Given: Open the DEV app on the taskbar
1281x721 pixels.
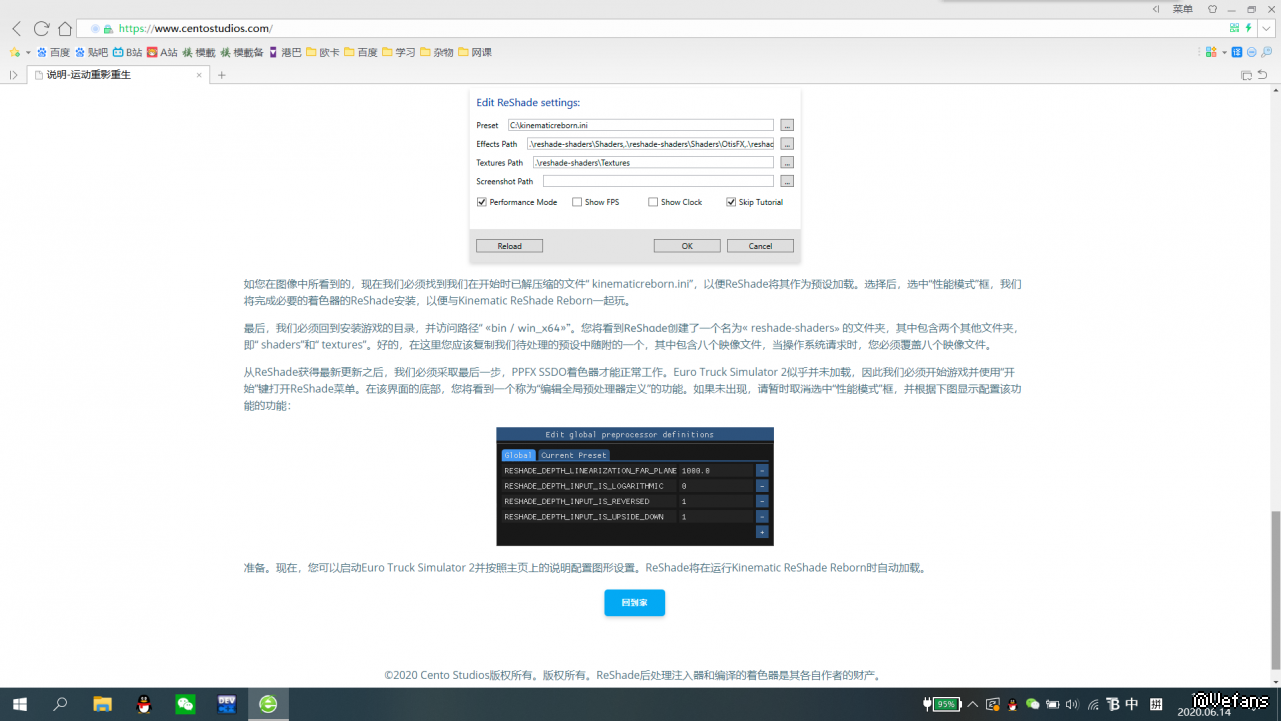Looking at the screenshot, I should click(226, 704).
